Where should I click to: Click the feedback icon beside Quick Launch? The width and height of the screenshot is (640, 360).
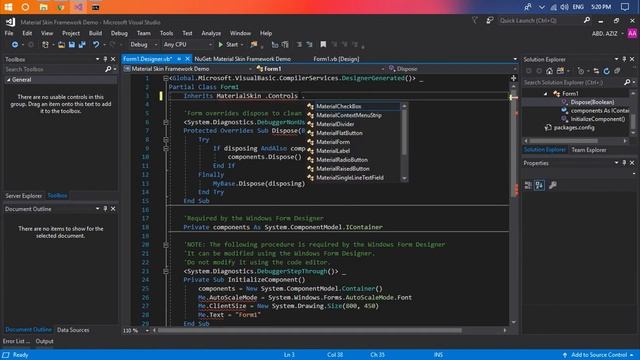[489, 20]
